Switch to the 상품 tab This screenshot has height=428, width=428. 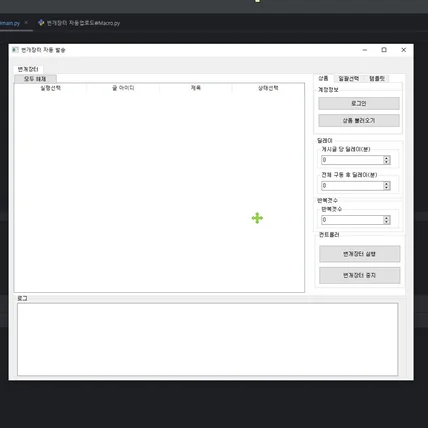pyautogui.click(x=323, y=78)
